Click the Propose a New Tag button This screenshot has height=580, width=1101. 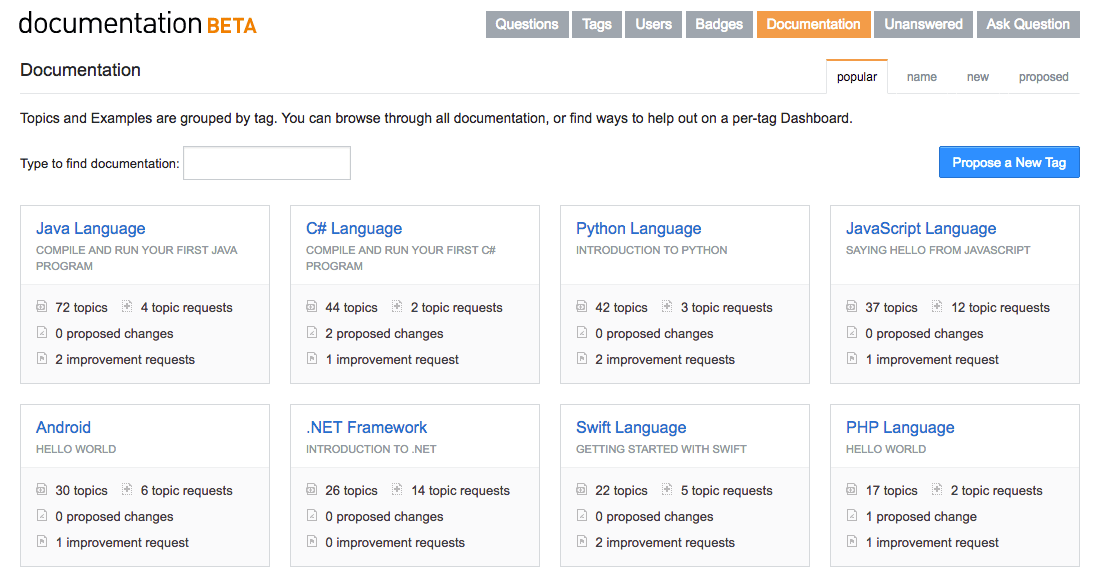point(1009,162)
